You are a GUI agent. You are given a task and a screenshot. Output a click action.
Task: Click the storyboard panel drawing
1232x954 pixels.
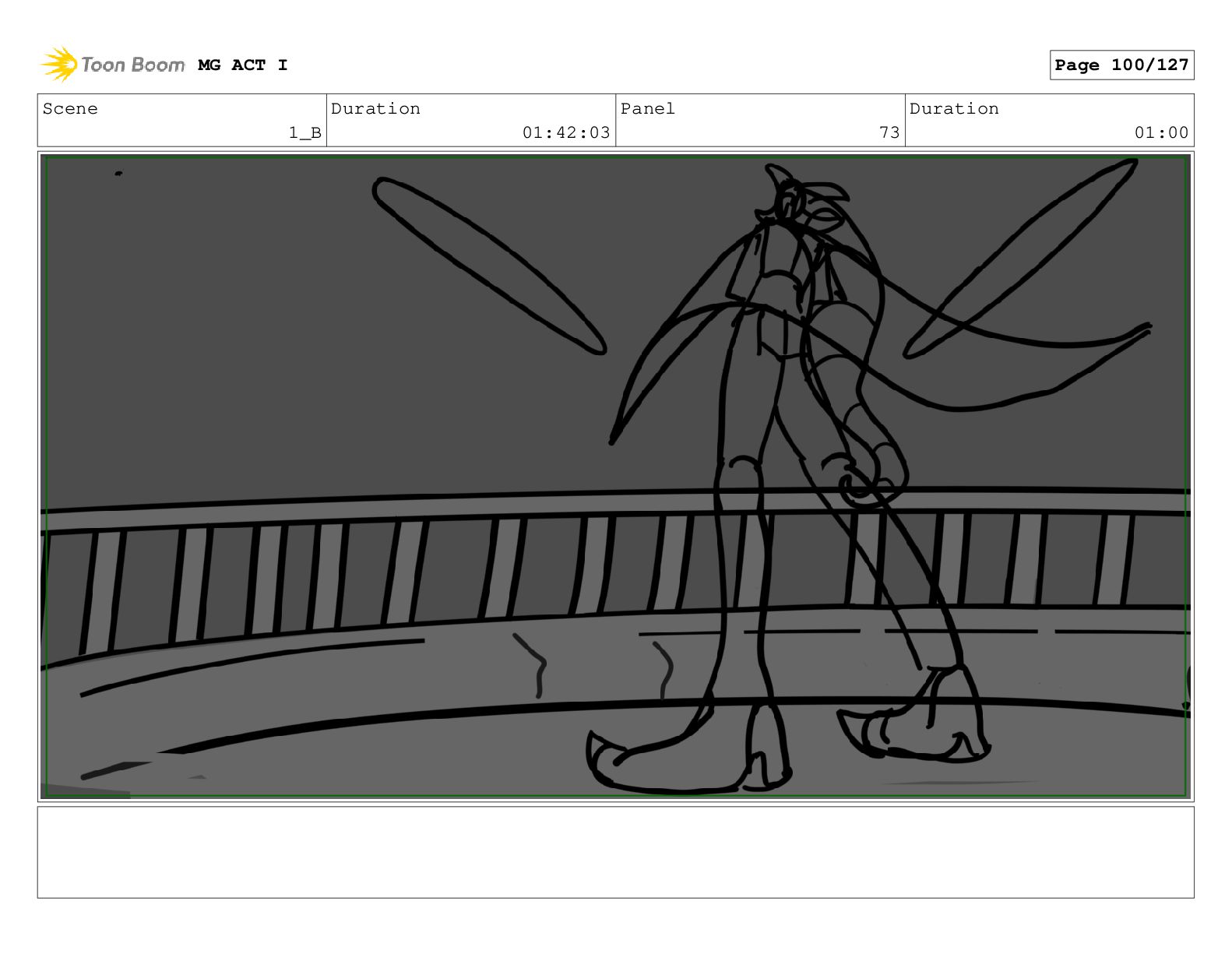(615, 477)
